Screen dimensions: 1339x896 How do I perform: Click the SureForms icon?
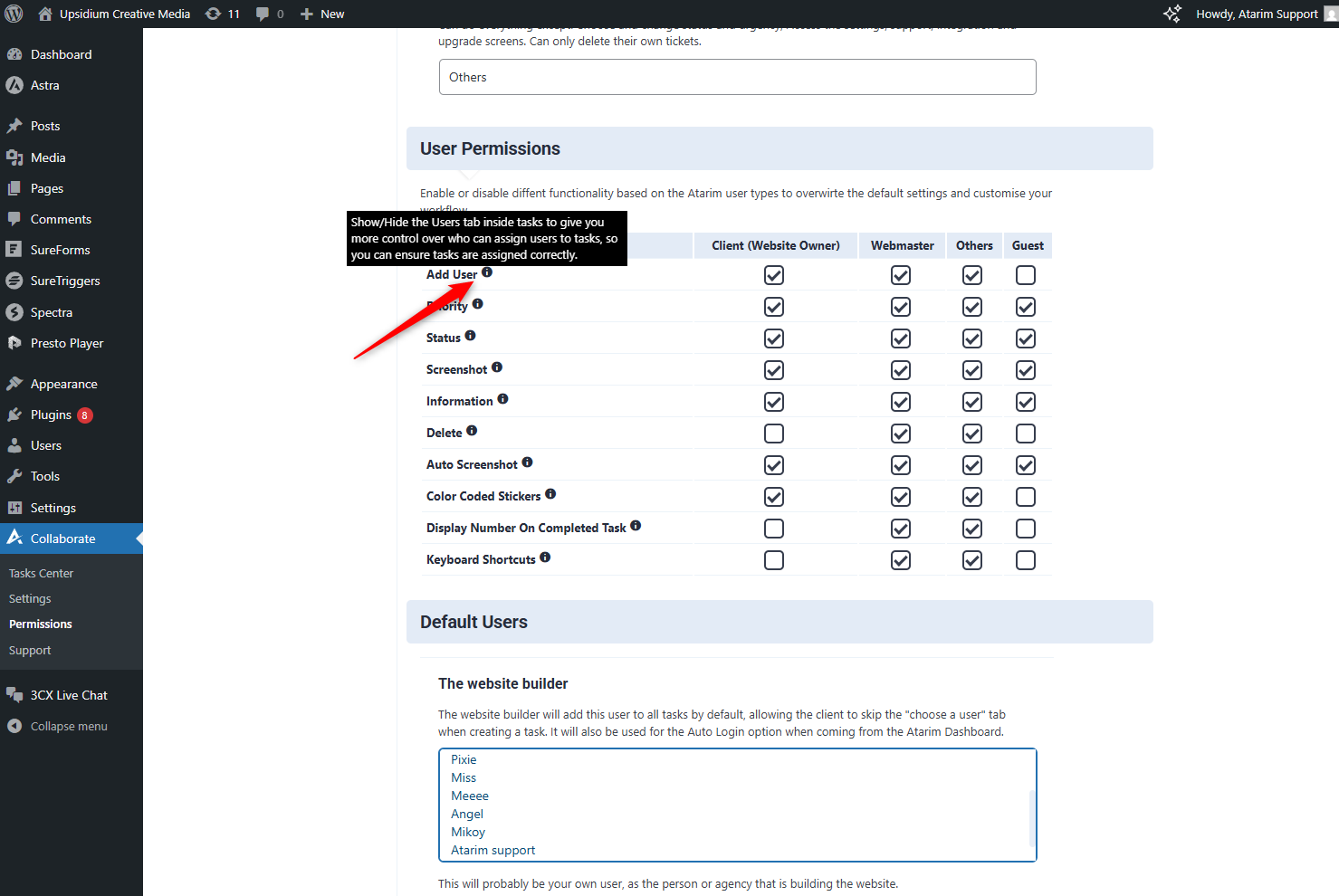pyautogui.click(x=14, y=250)
